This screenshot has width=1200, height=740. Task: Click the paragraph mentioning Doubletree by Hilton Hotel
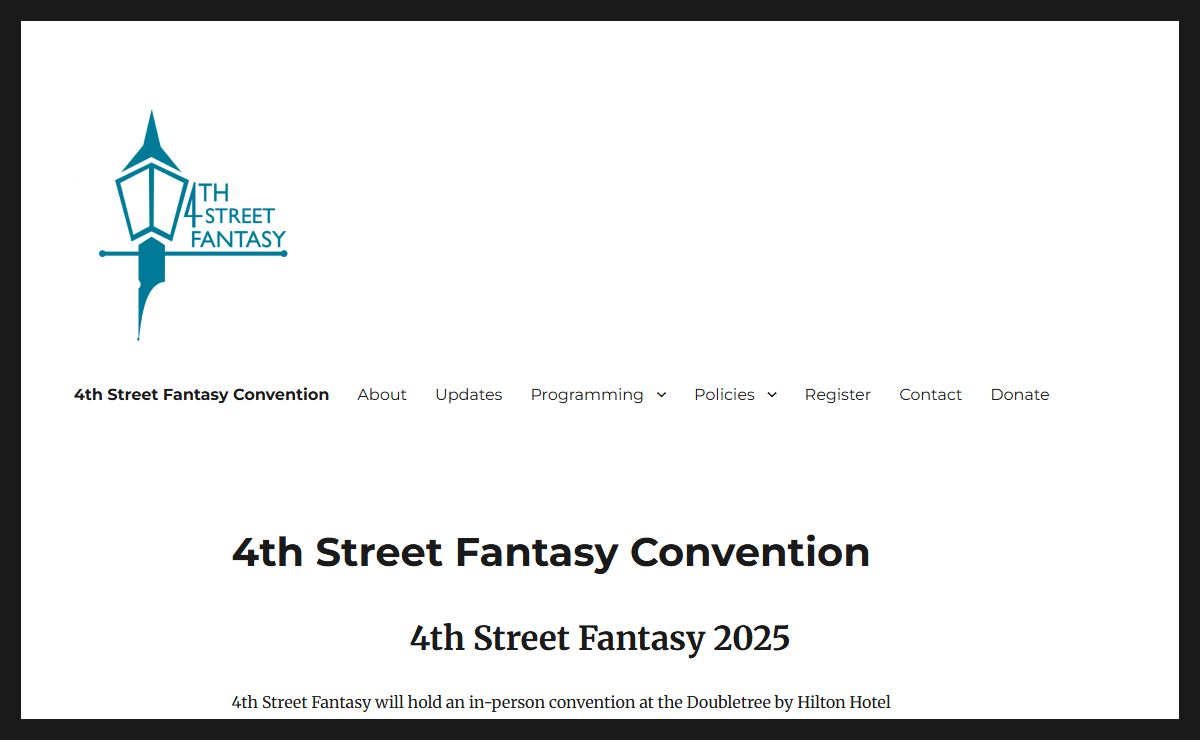pos(561,702)
